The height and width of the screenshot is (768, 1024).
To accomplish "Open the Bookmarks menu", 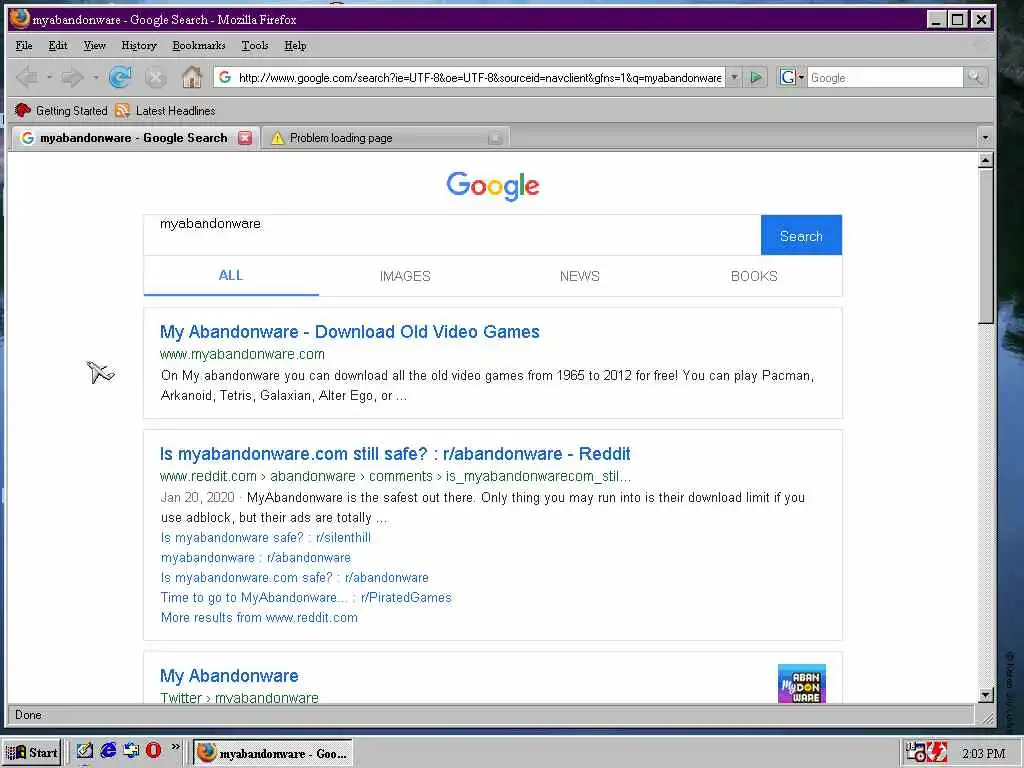I will 199,46.
